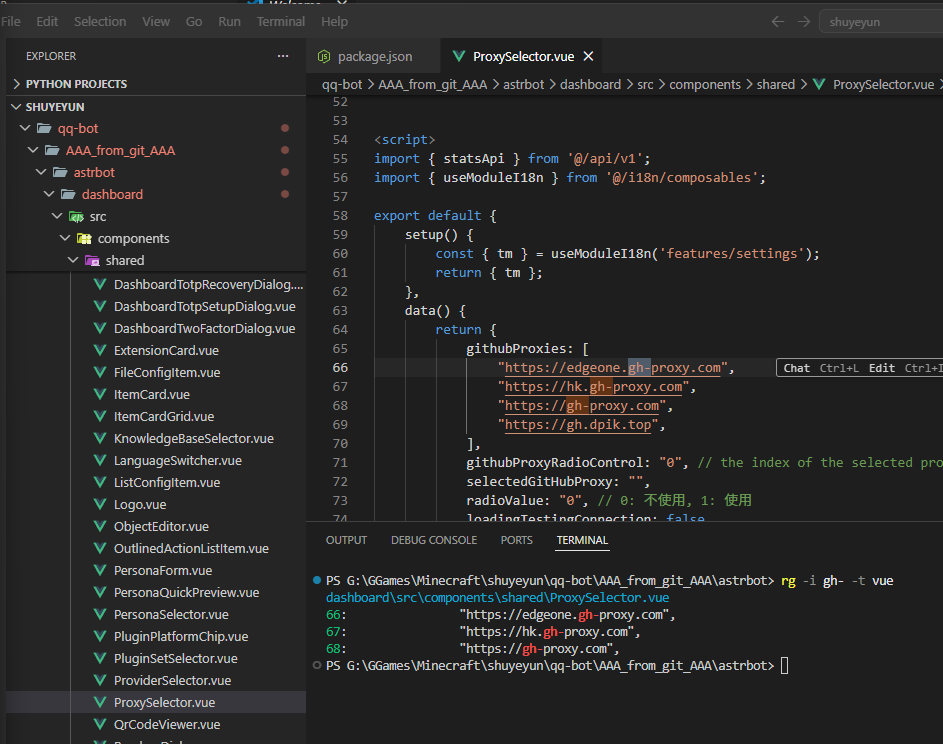
Task: Click the shuyeyun search box
Action: pos(881,22)
